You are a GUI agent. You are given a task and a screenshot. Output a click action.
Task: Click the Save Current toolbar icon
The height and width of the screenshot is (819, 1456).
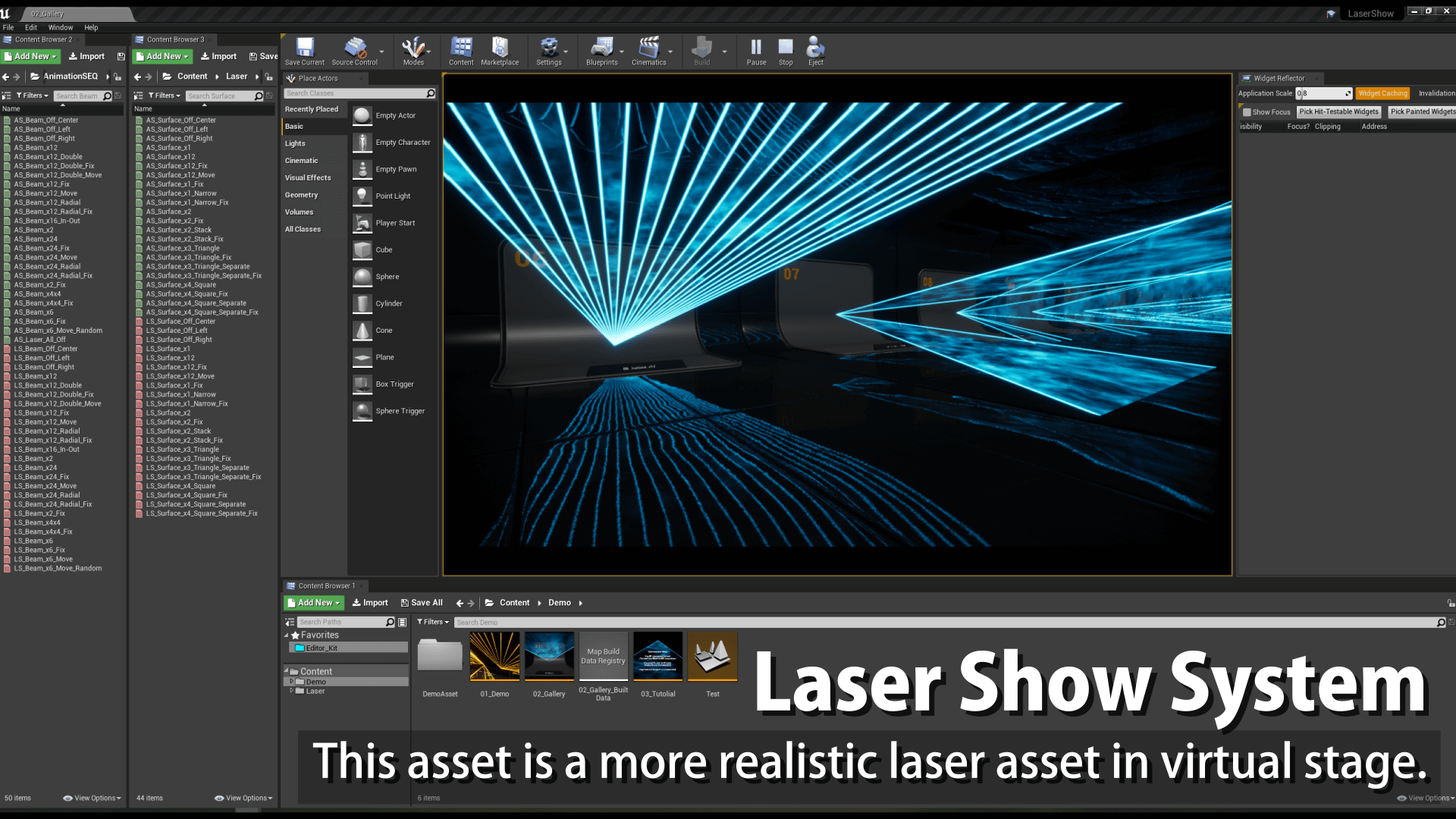pos(304,52)
